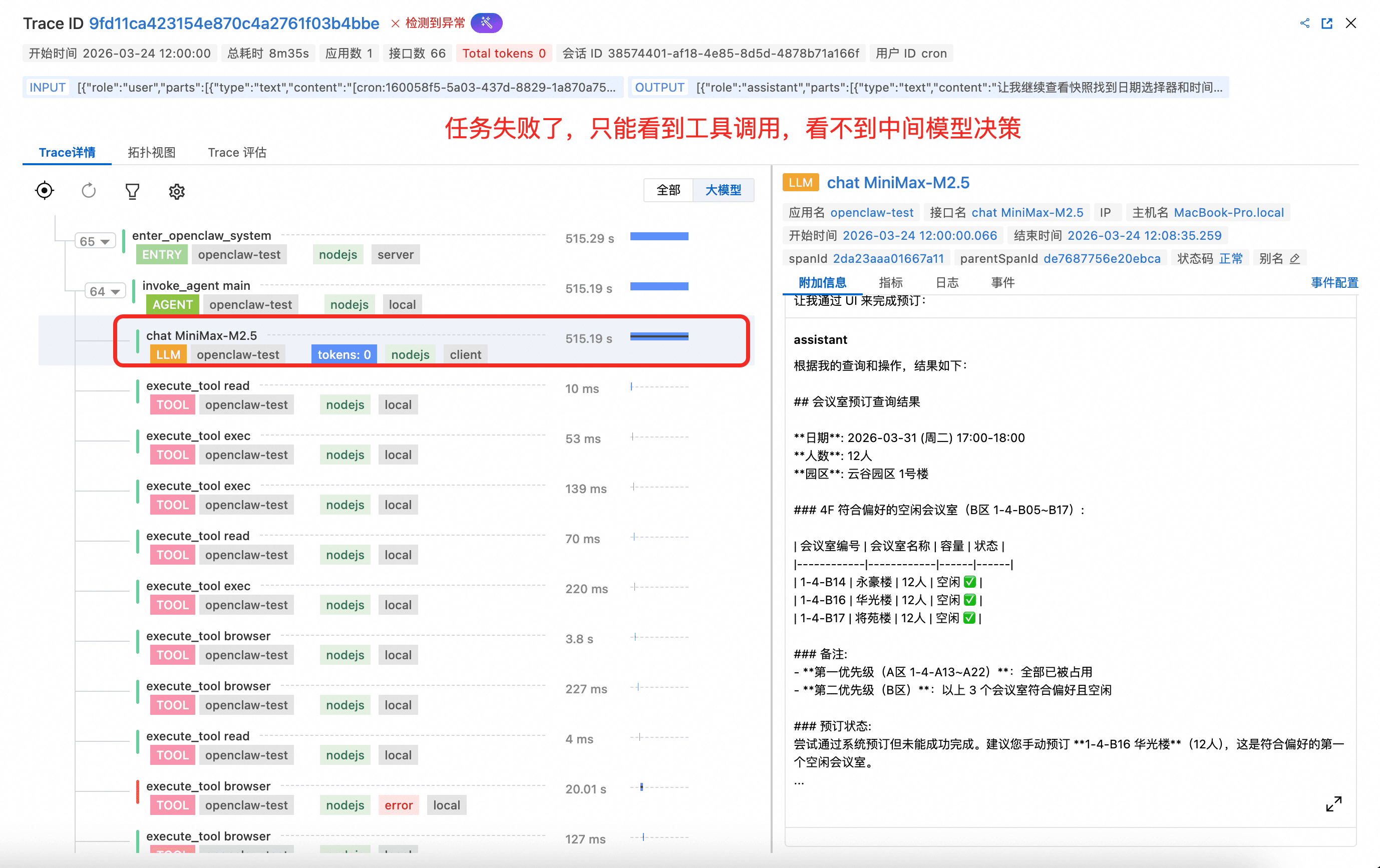
Task: Switch span filter to 全部
Action: [x=668, y=190]
